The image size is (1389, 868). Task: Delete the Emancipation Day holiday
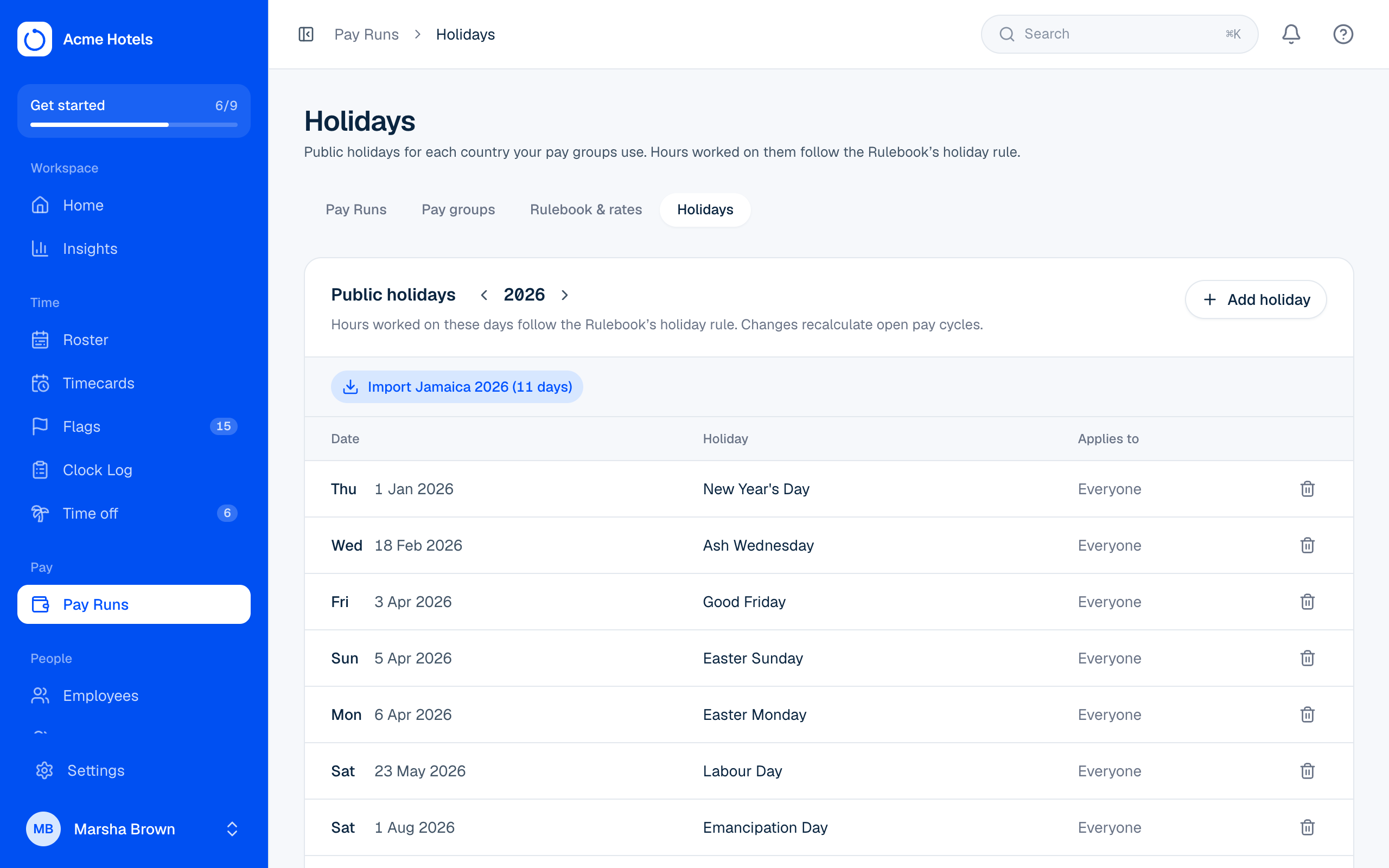pyautogui.click(x=1308, y=827)
